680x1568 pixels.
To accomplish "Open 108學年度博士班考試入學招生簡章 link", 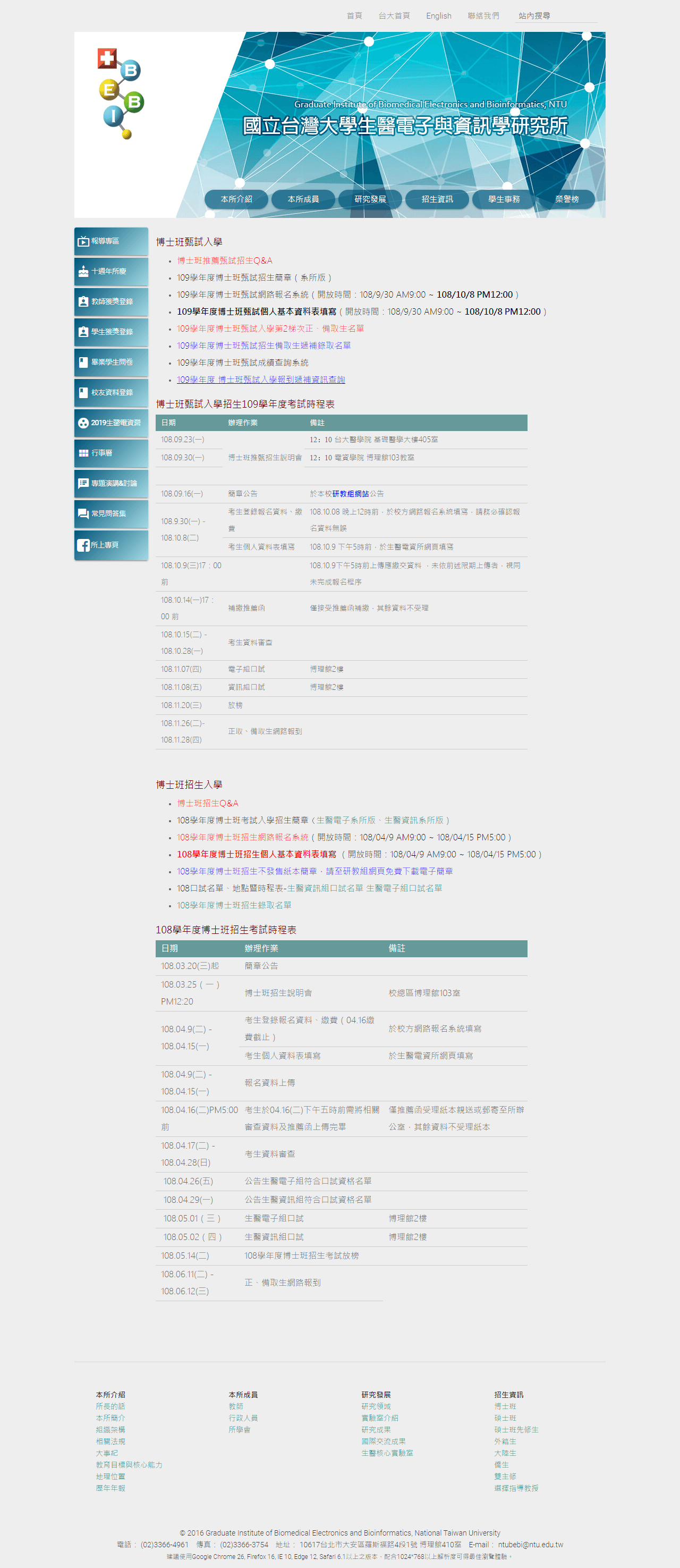I will click(x=243, y=821).
